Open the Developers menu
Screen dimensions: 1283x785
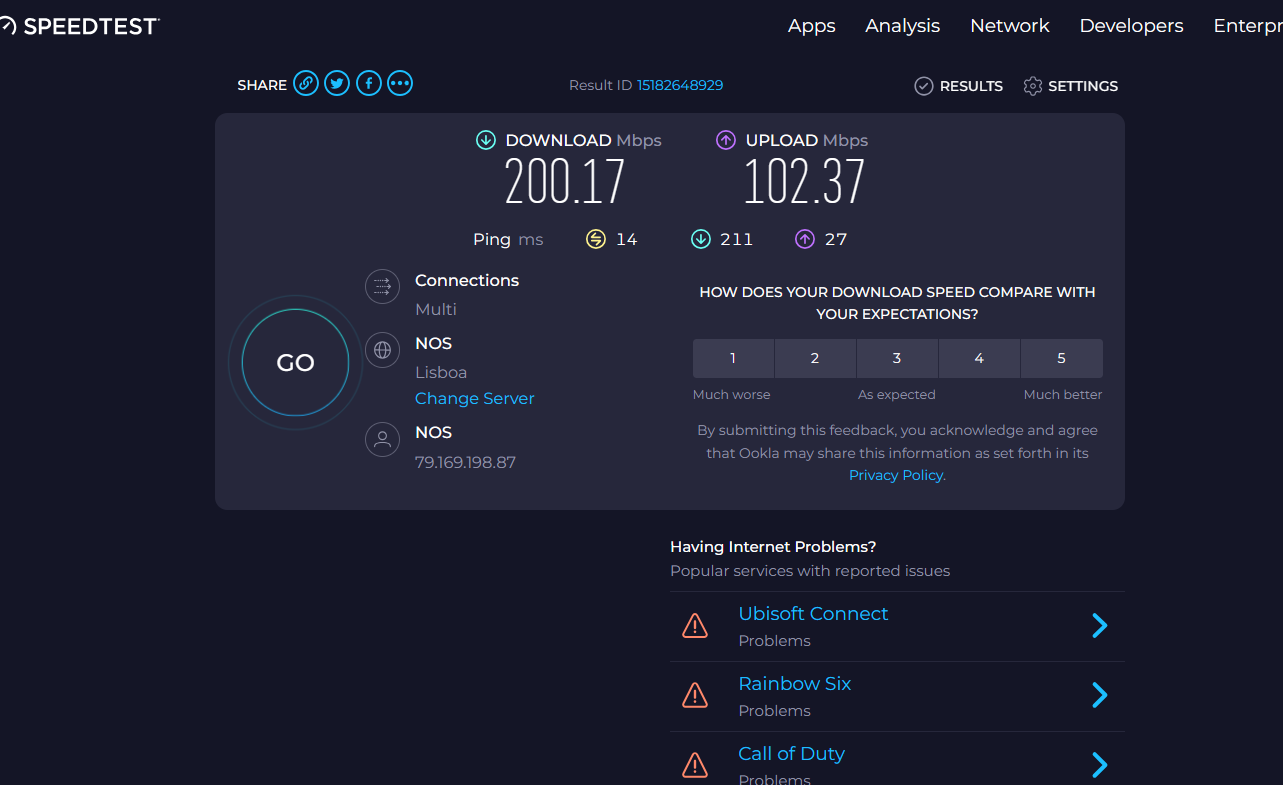1132,26
